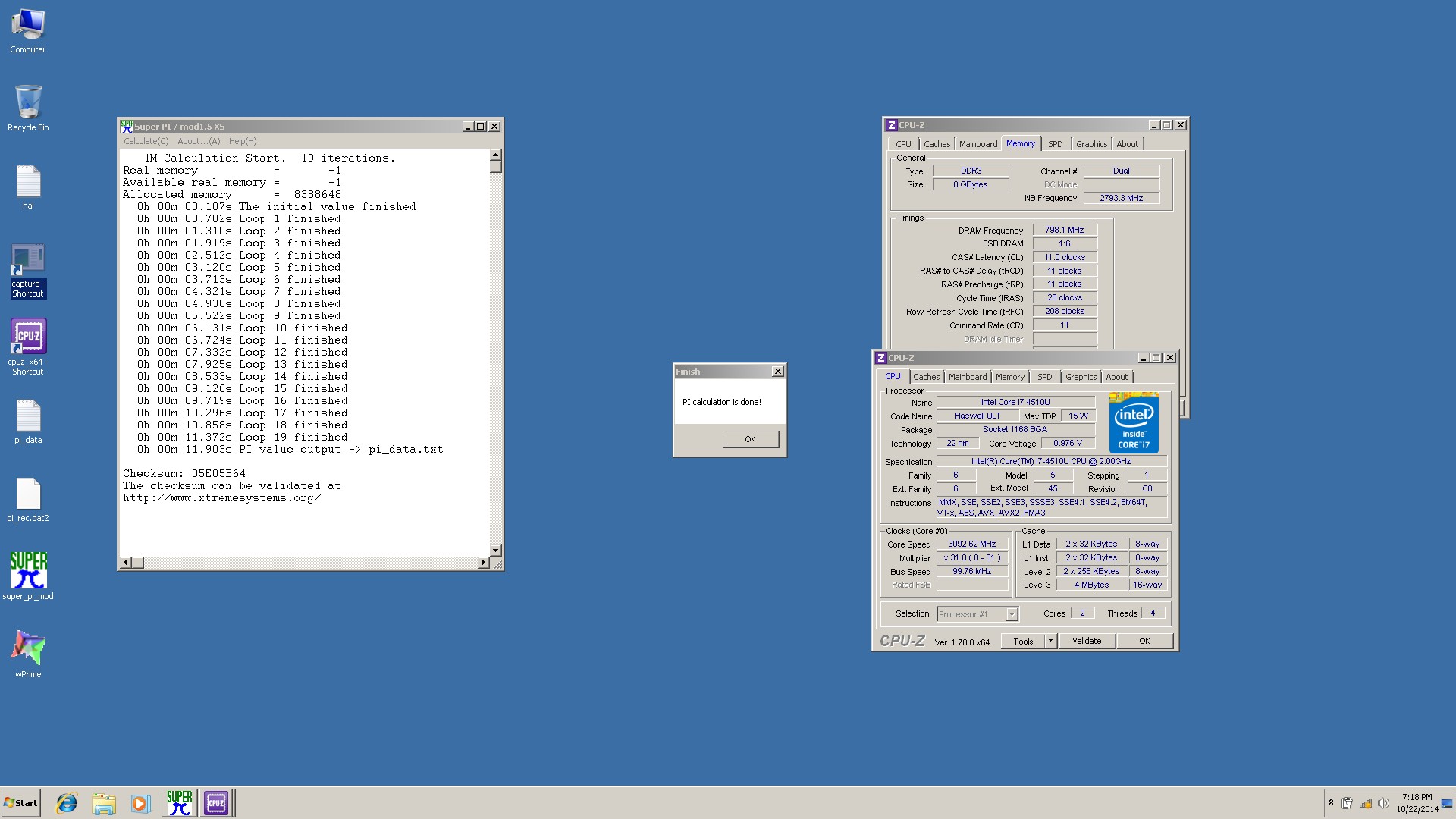Click the volume speaker tray icon
The height and width of the screenshot is (819, 1456).
pos(1382,803)
